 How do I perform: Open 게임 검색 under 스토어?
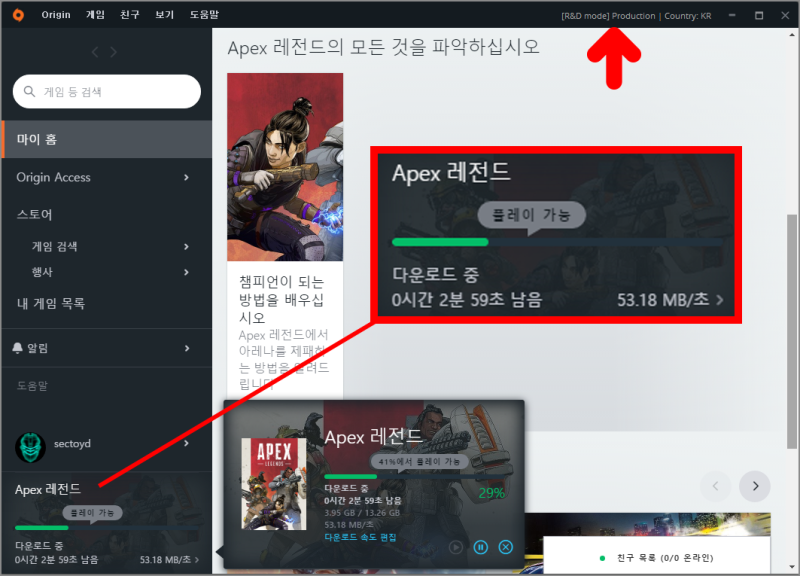[55, 247]
